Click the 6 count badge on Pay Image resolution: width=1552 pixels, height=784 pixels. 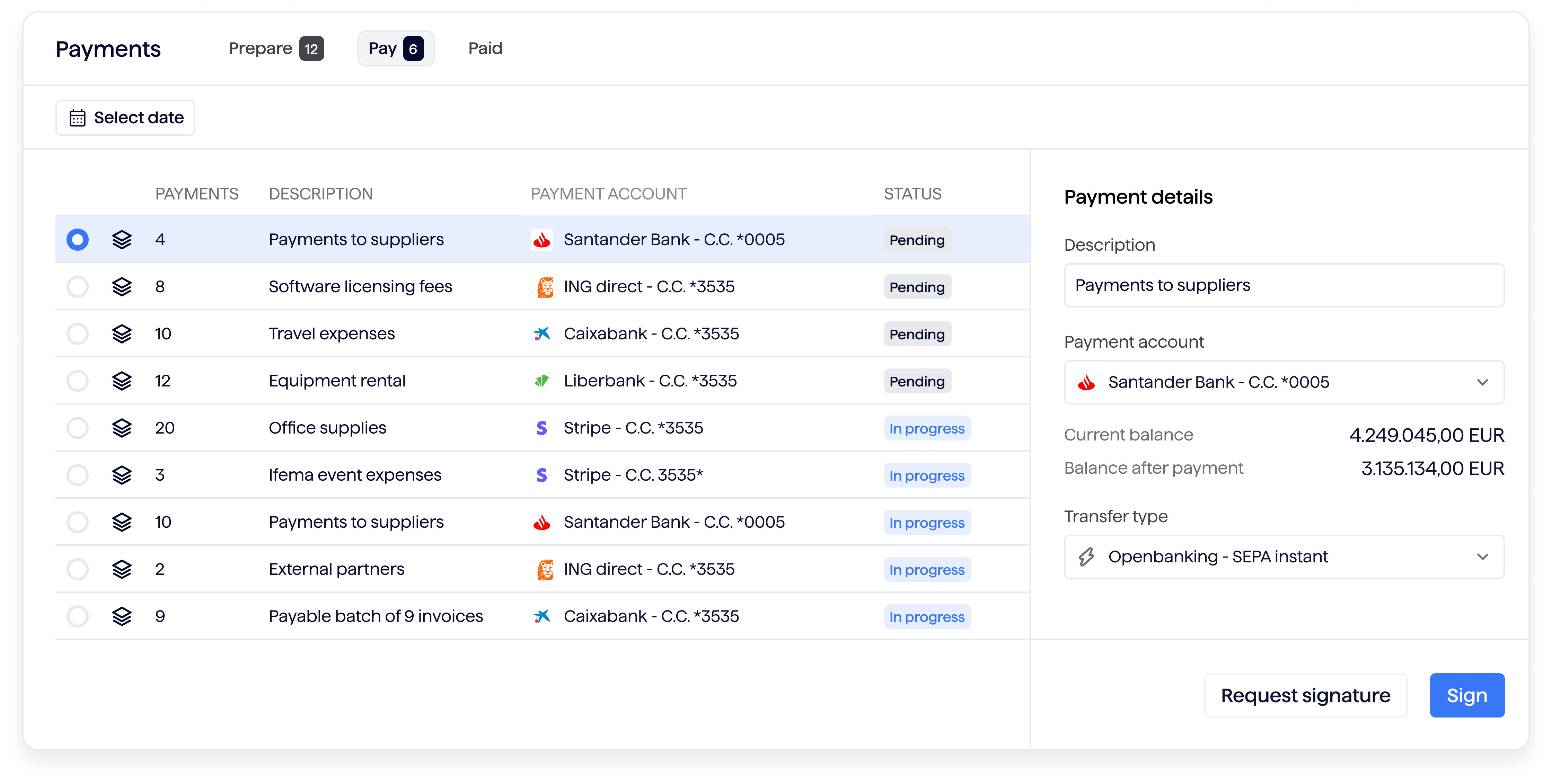(x=413, y=49)
